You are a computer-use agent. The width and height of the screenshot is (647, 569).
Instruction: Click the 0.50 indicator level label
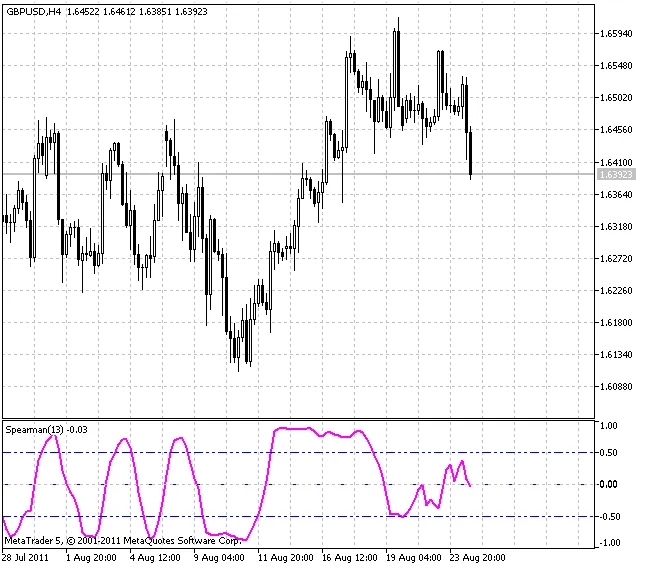(x=609, y=454)
